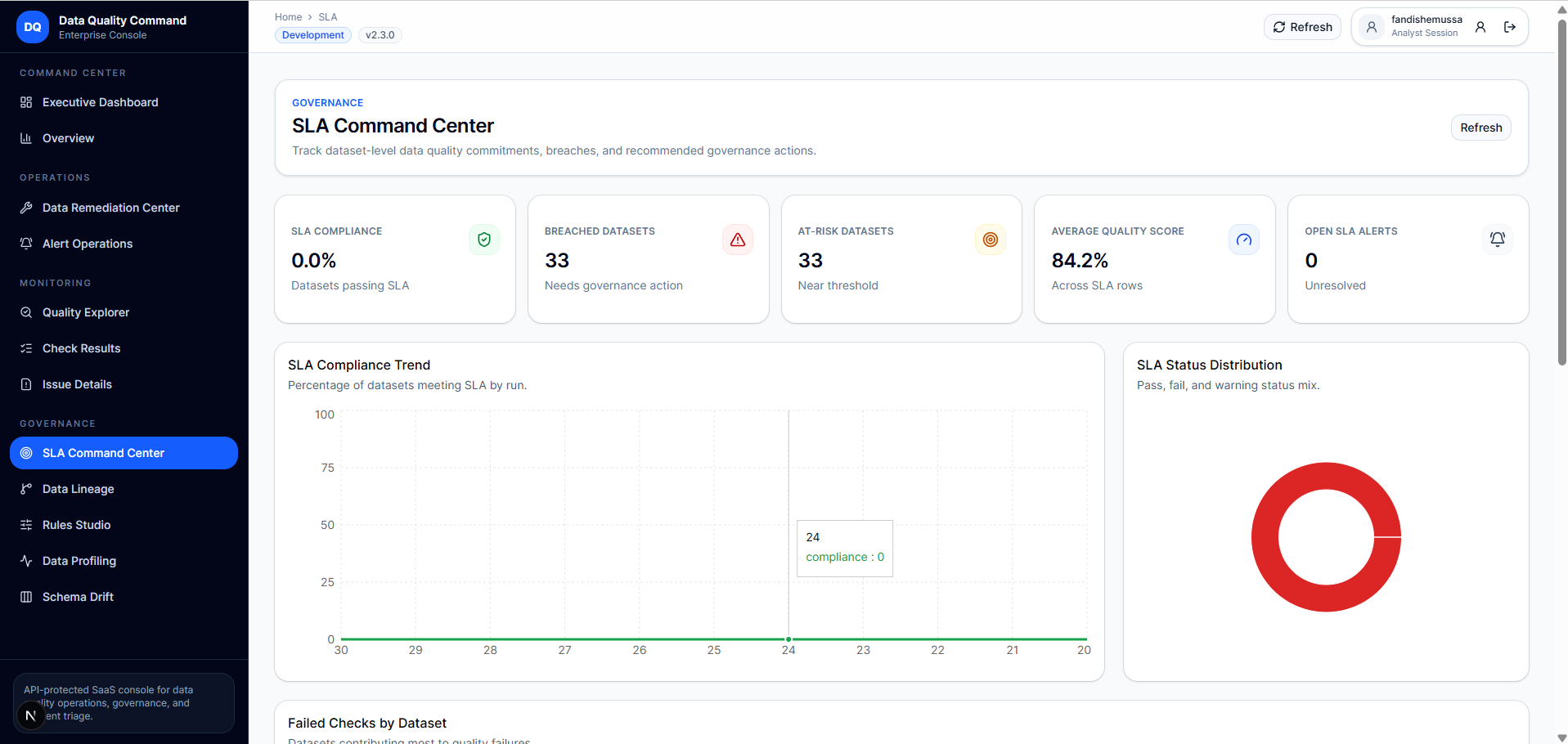This screenshot has width=1568, height=744.
Task: Click the Data Profiling activity icon
Action: point(26,561)
